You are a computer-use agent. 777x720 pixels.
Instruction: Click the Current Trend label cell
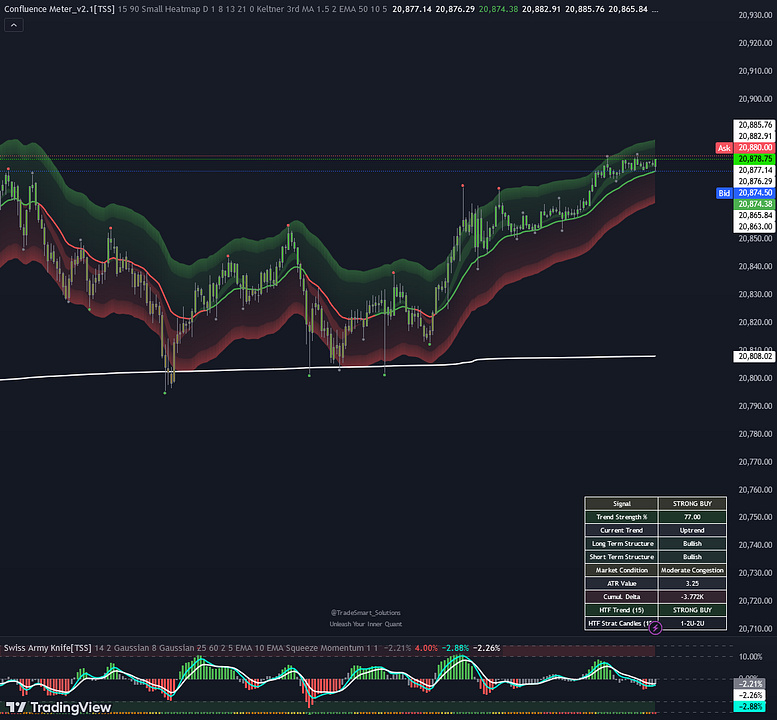point(621,530)
